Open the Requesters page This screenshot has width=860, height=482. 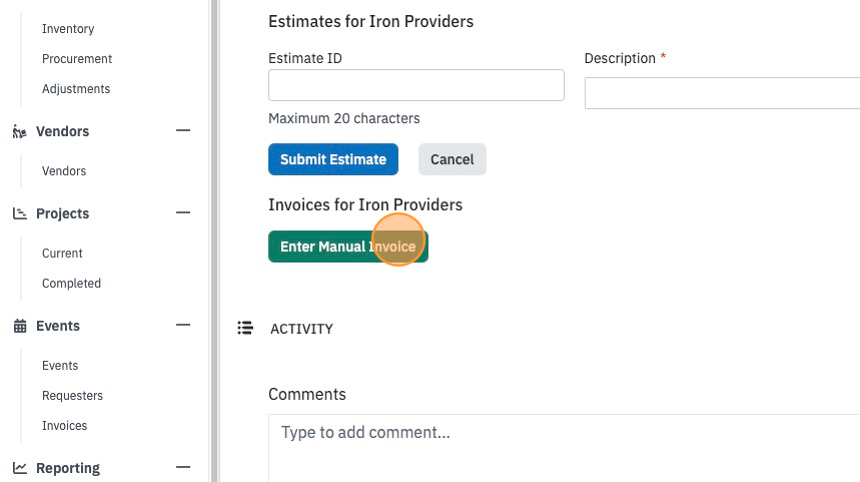pos(72,395)
